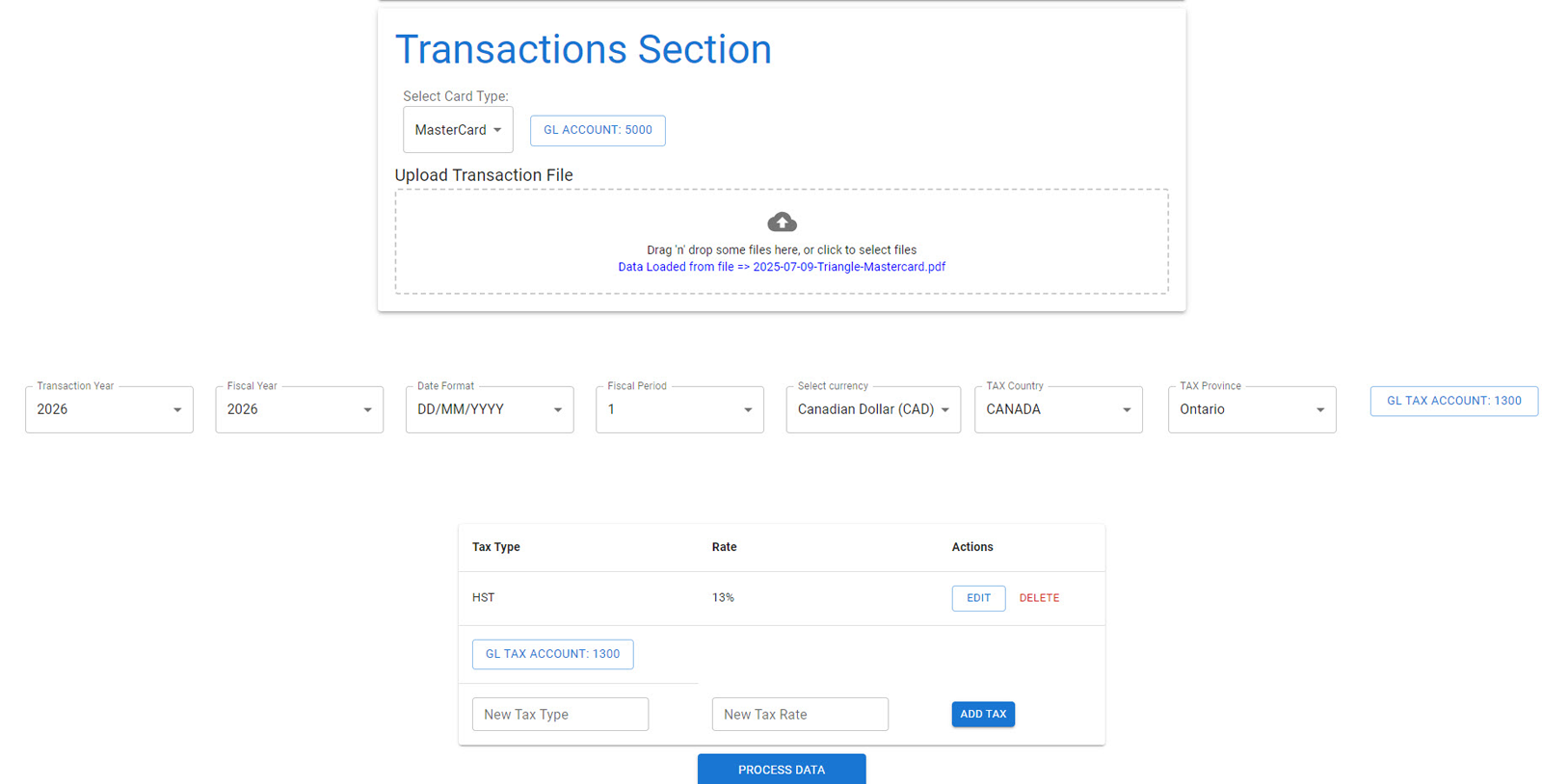
Task: Click the drag and drop upload area
Action: [x=782, y=241]
